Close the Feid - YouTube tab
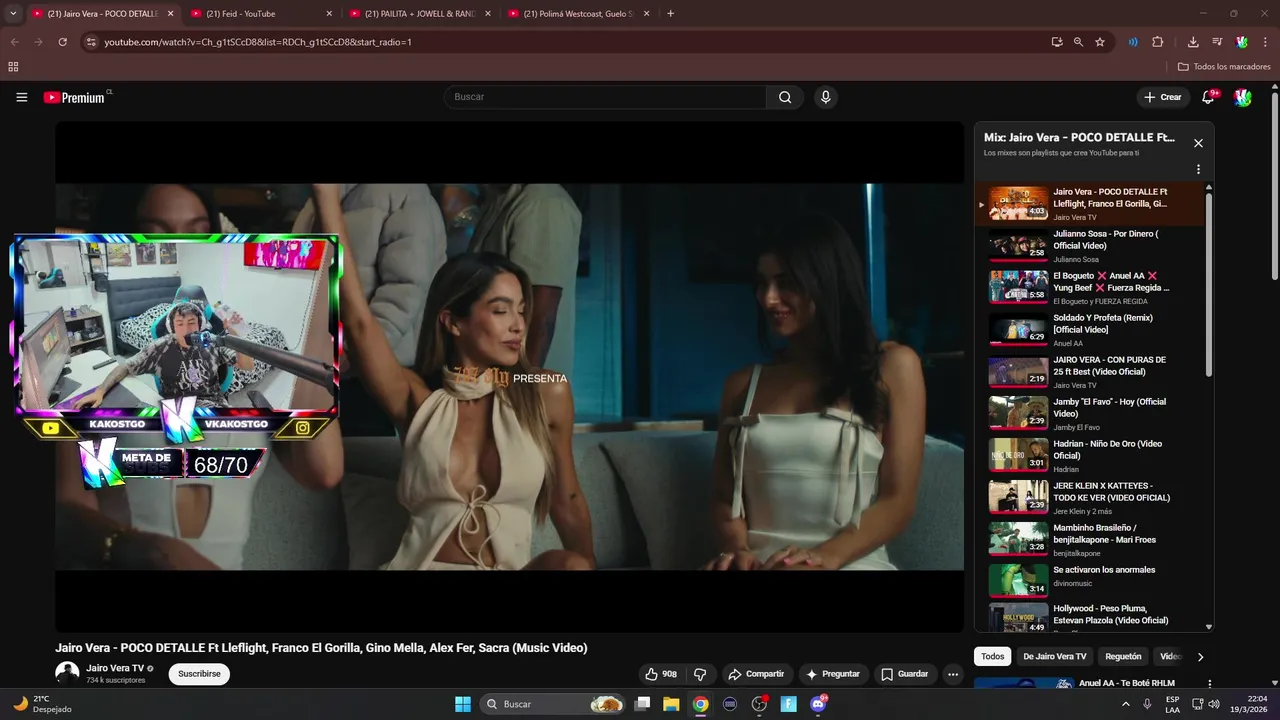1280x720 pixels. tap(329, 14)
